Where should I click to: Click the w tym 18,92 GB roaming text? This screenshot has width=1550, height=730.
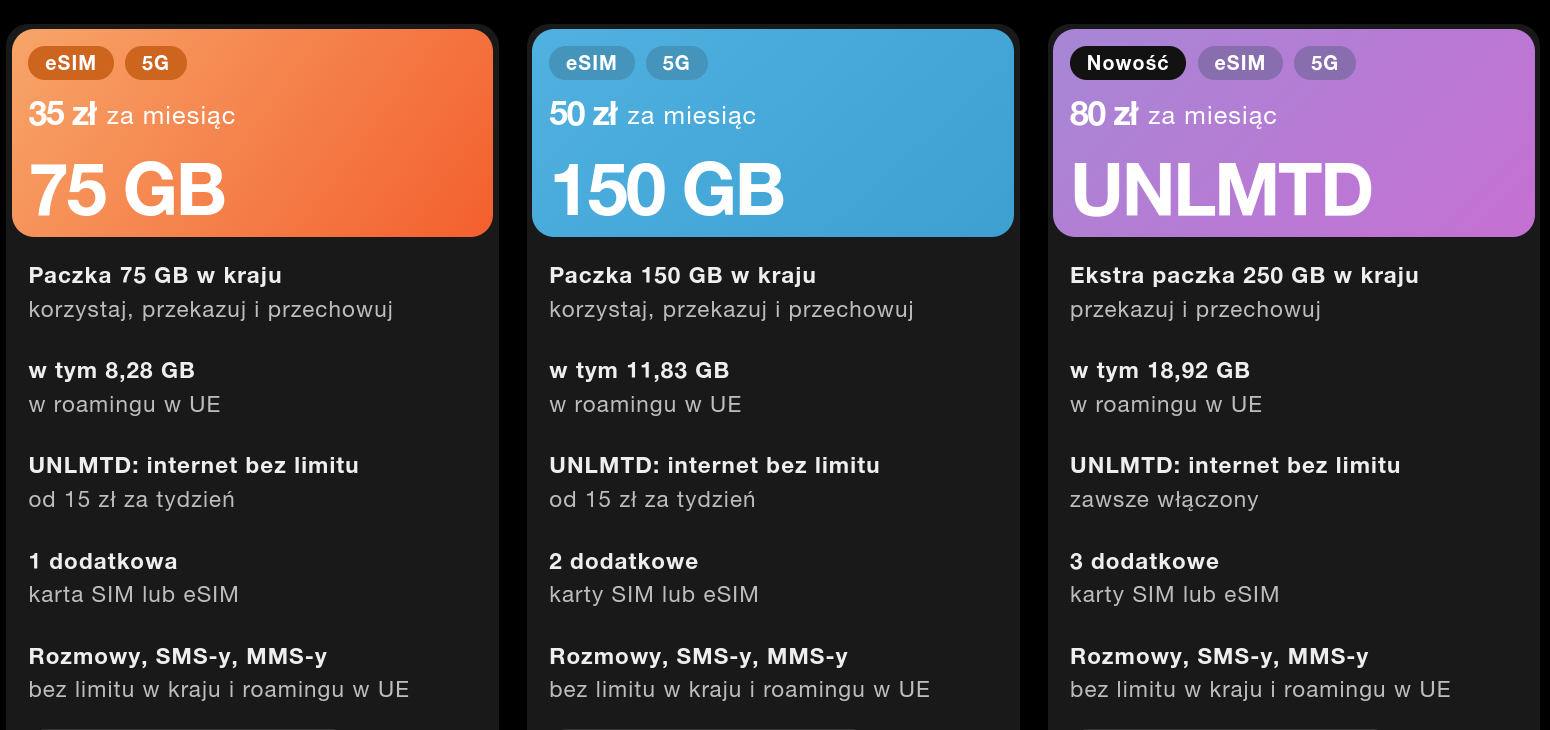(1160, 371)
